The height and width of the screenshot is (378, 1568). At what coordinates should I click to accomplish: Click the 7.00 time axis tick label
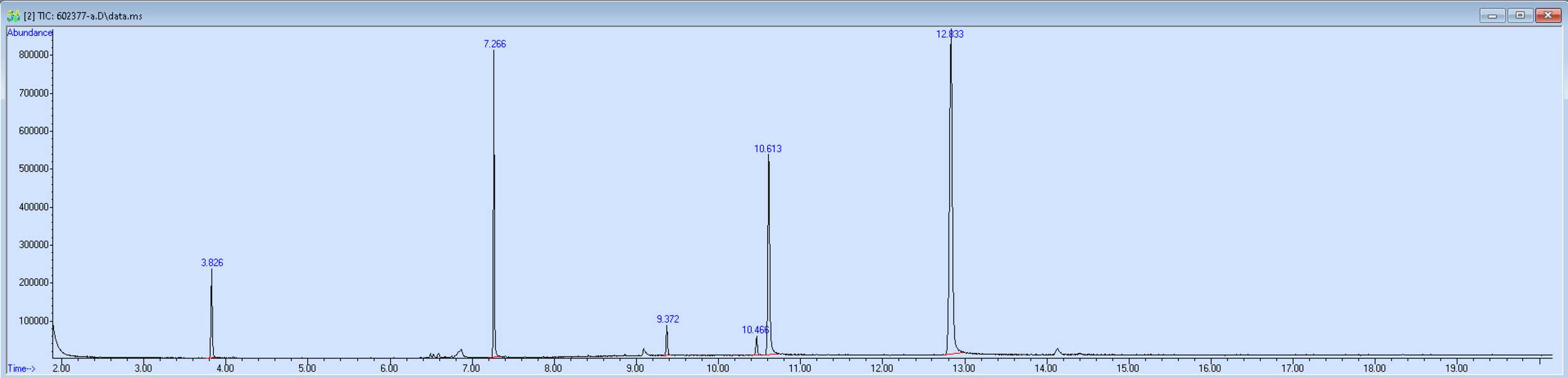[471, 368]
